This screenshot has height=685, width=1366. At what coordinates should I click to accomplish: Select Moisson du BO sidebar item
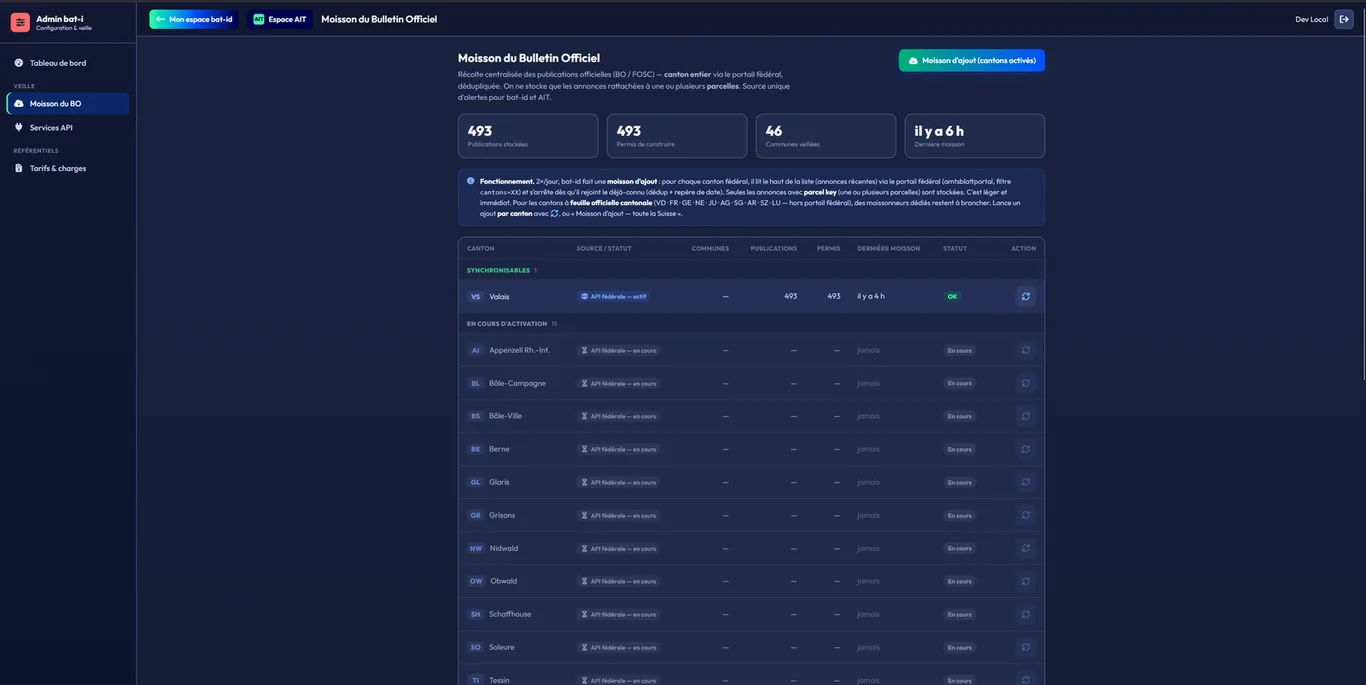tap(68, 104)
